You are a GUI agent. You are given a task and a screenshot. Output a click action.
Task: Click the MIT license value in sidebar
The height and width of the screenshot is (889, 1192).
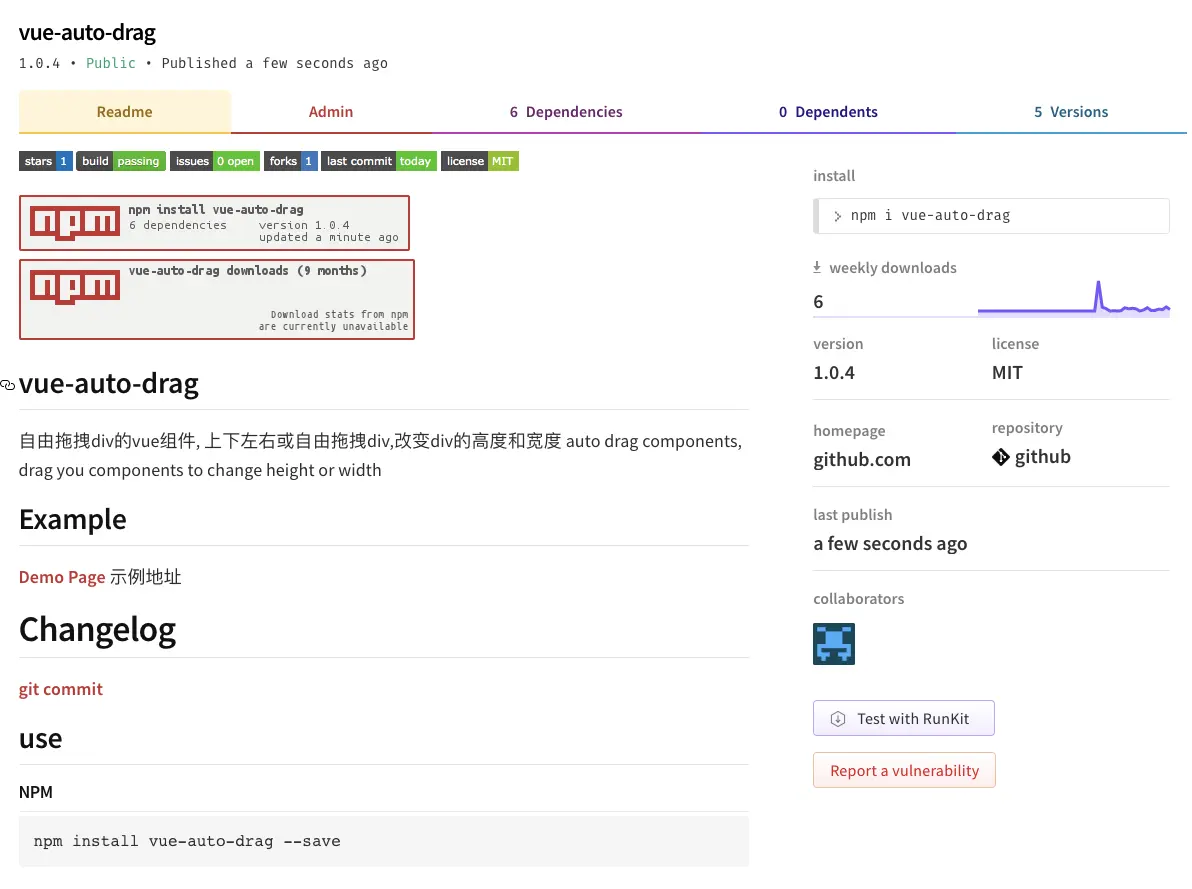(x=1007, y=373)
